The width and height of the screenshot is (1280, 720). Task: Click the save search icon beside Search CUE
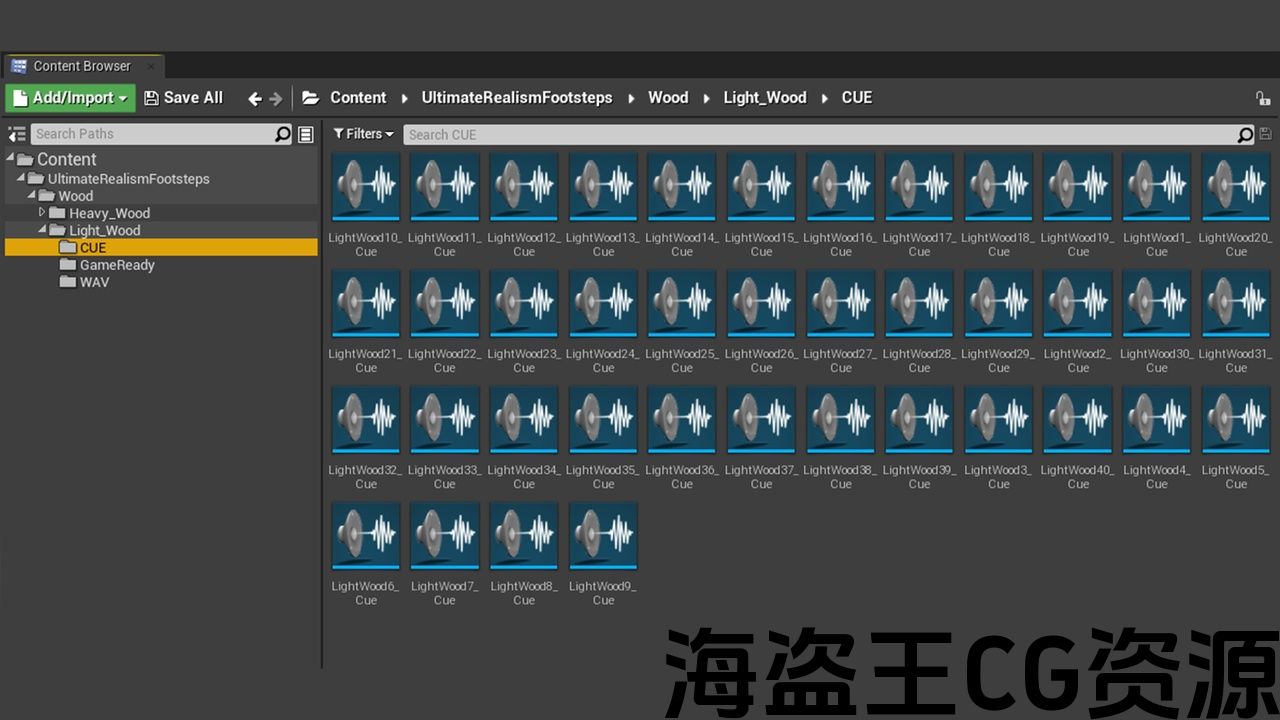(x=1265, y=134)
